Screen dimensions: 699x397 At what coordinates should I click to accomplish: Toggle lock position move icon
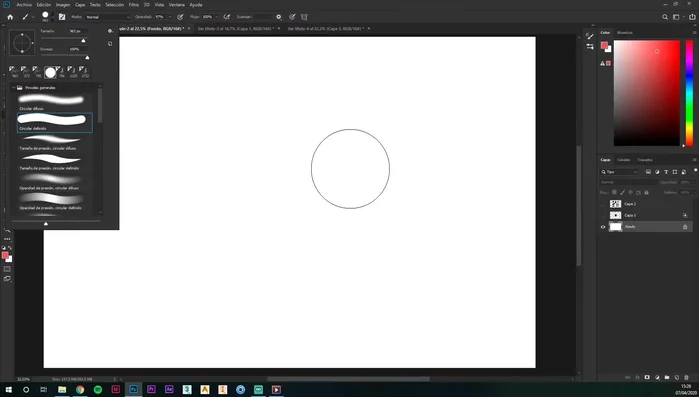(630, 192)
